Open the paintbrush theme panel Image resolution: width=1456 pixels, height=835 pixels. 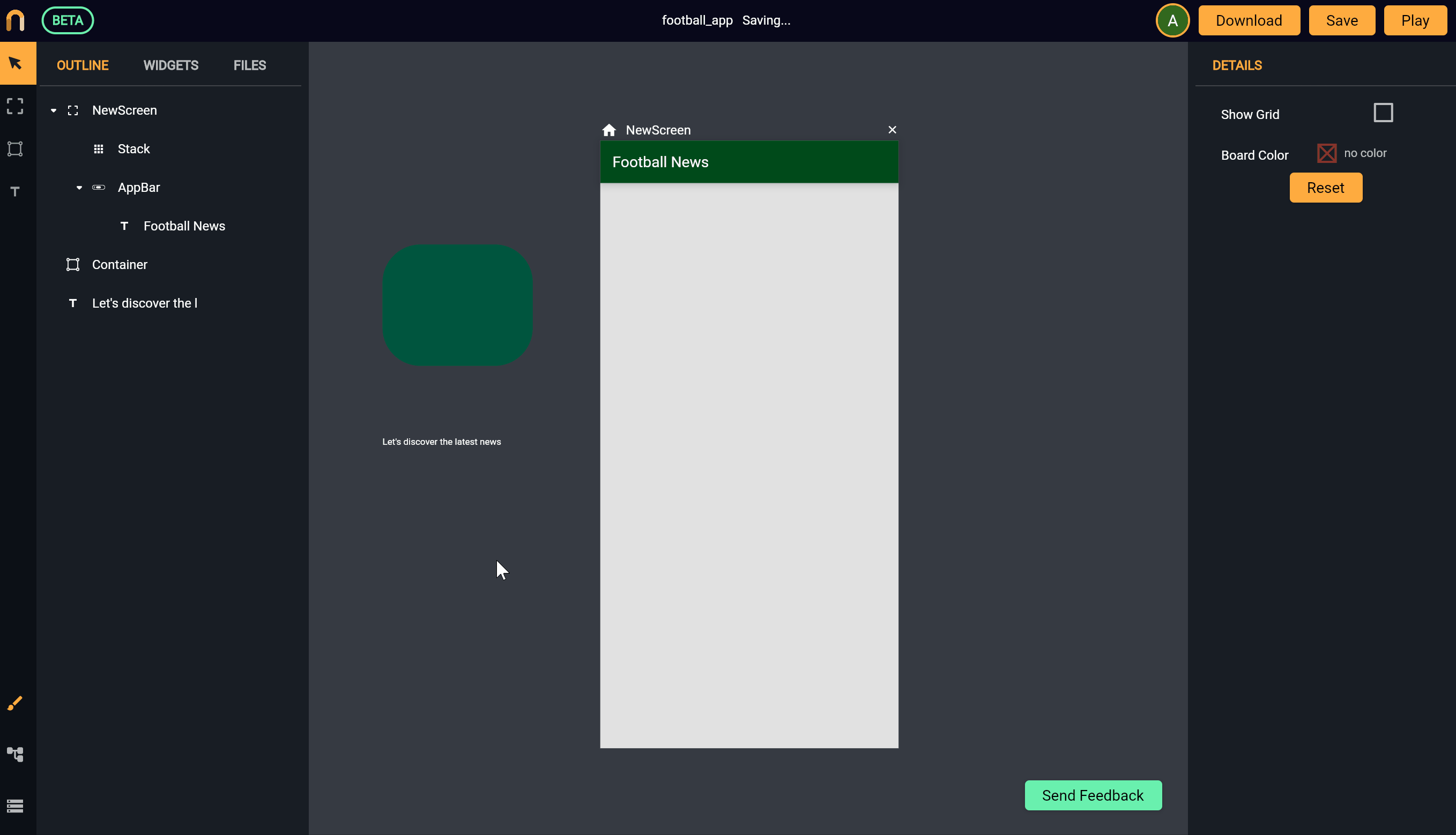click(16, 703)
